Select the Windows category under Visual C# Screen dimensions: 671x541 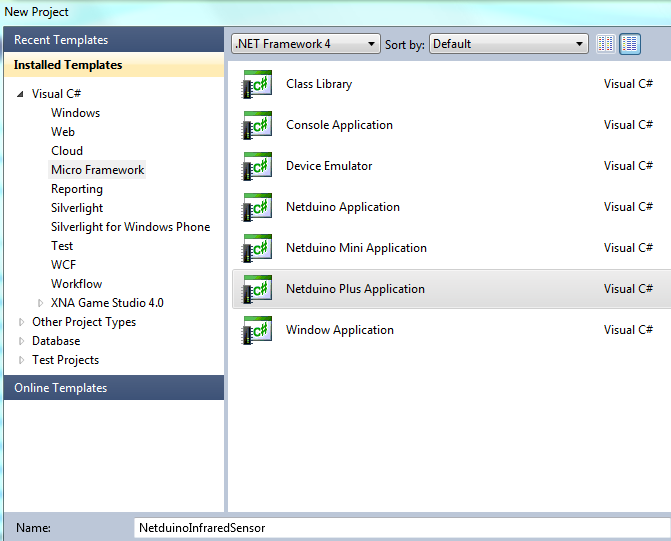[75, 113]
